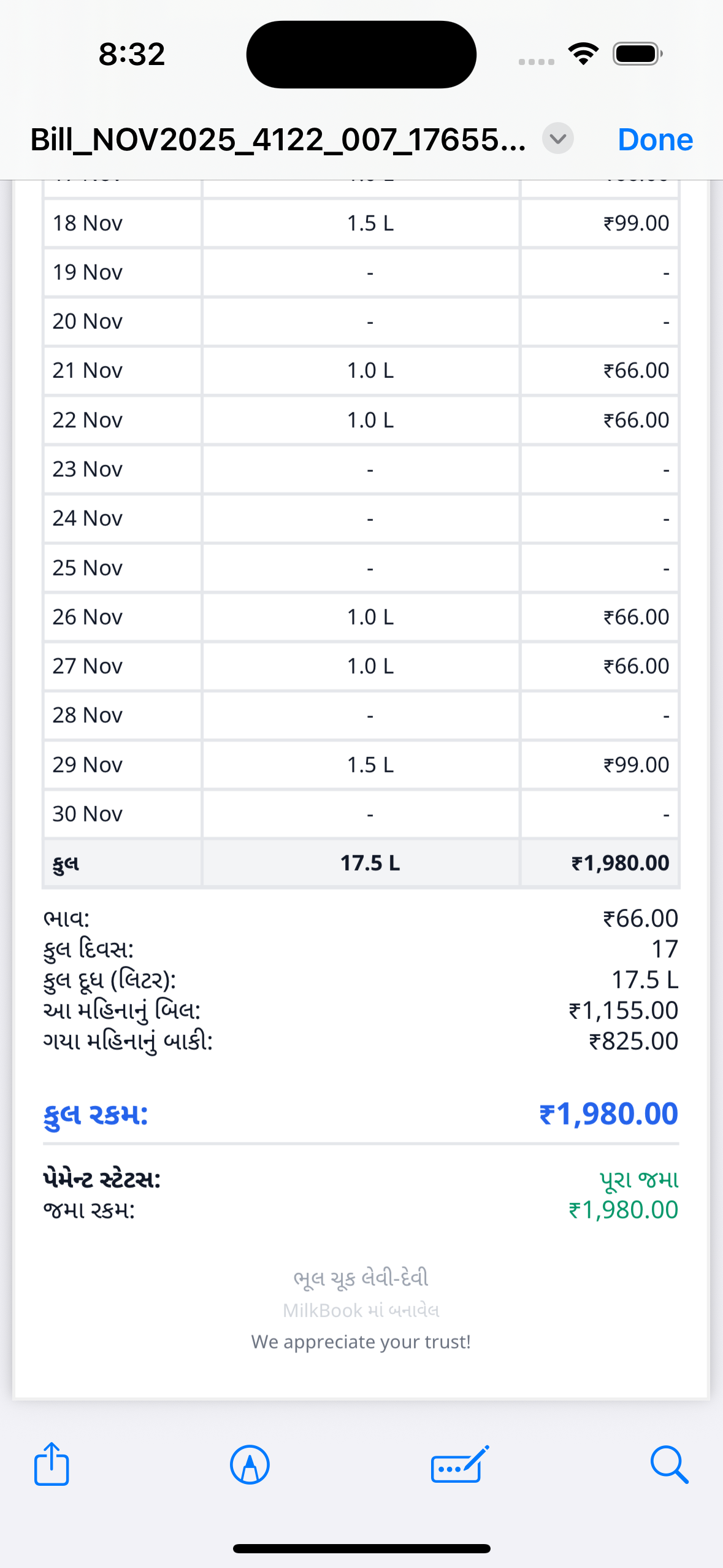
Task: Open the form fill signature tool
Action: pos(460,1464)
